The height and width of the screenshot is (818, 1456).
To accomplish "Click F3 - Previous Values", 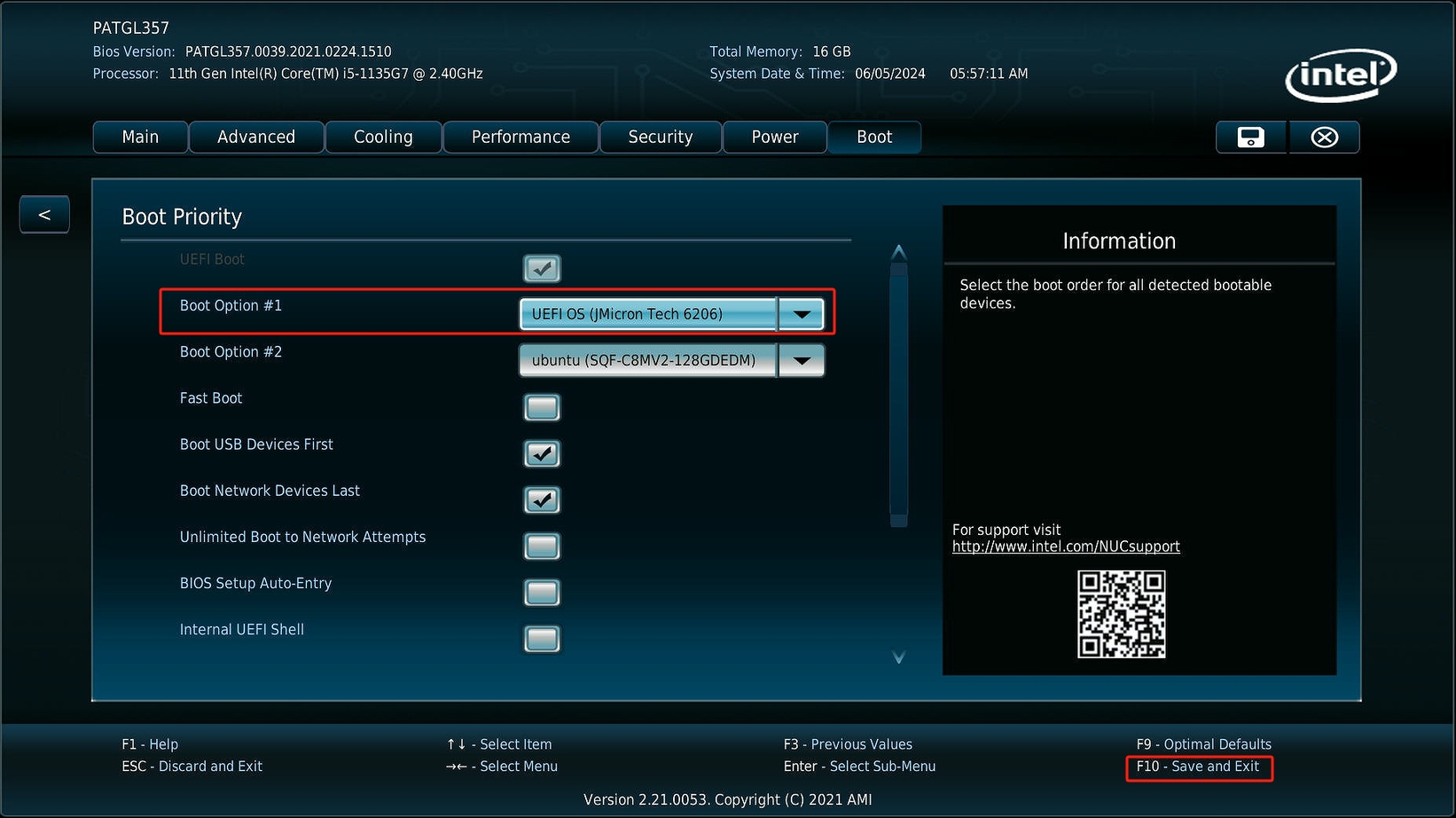I will (x=848, y=744).
